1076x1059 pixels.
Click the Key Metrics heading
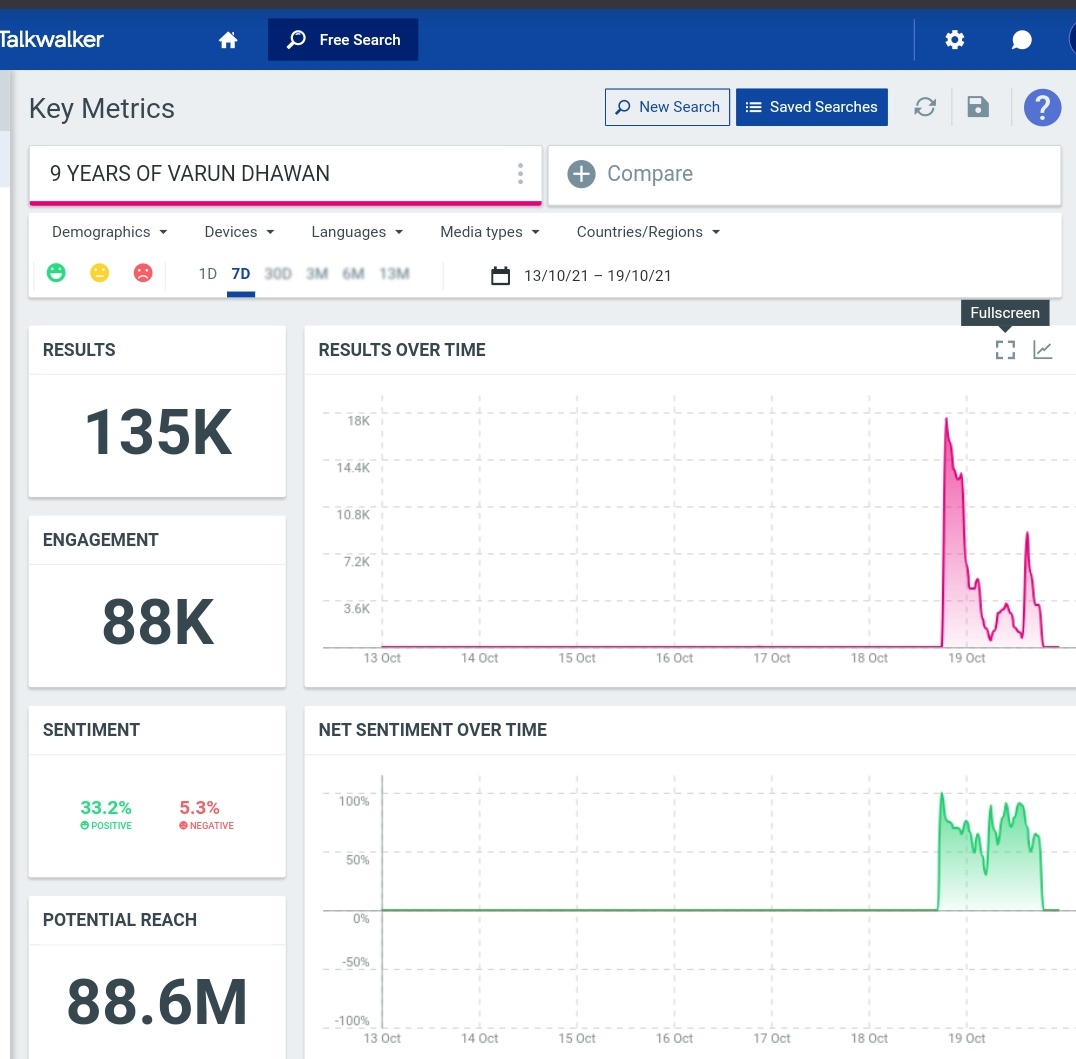[102, 108]
